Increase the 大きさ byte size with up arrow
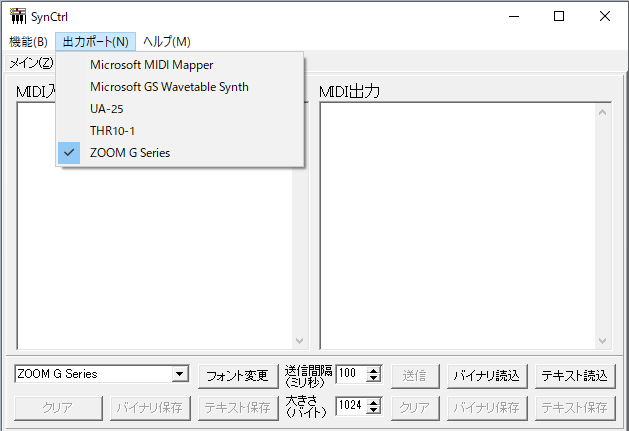629x431 pixels. click(x=373, y=403)
